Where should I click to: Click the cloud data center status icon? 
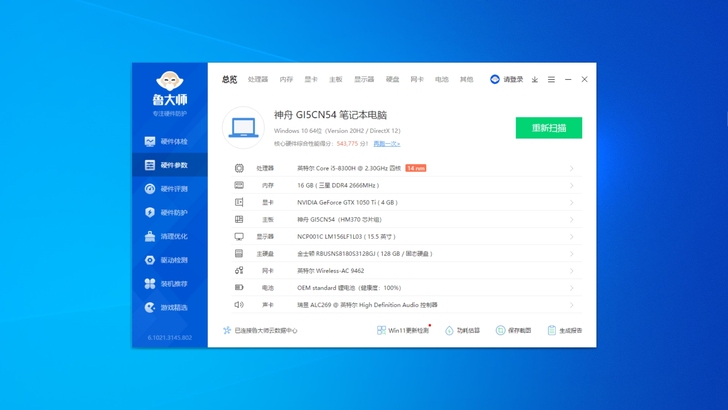pyautogui.click(x=227, y=330)
